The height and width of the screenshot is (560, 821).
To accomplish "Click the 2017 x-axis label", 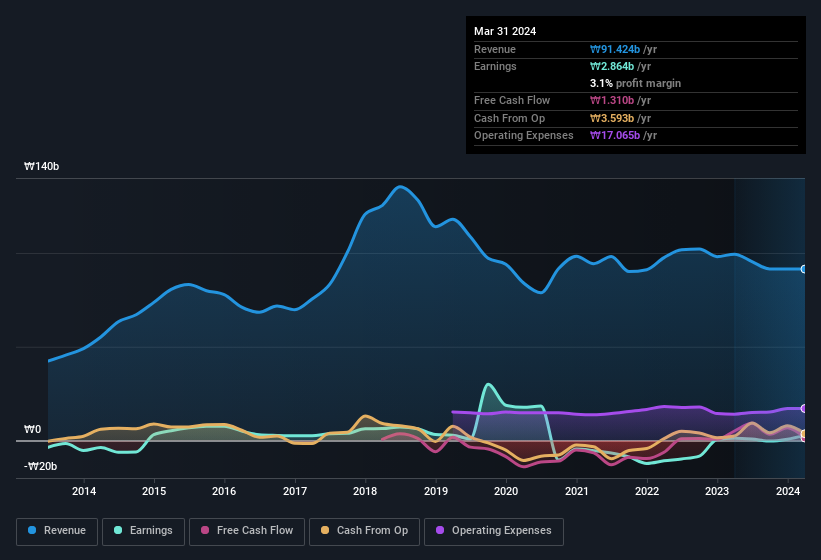I will click(295, 491).
